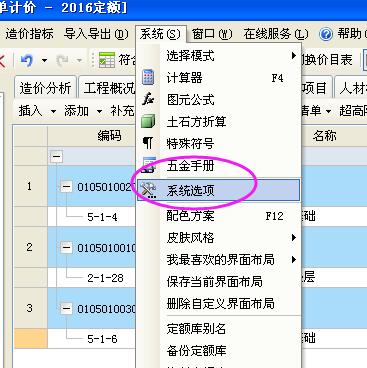Open the redo history dropdown arrow

(x=79, y=61)
